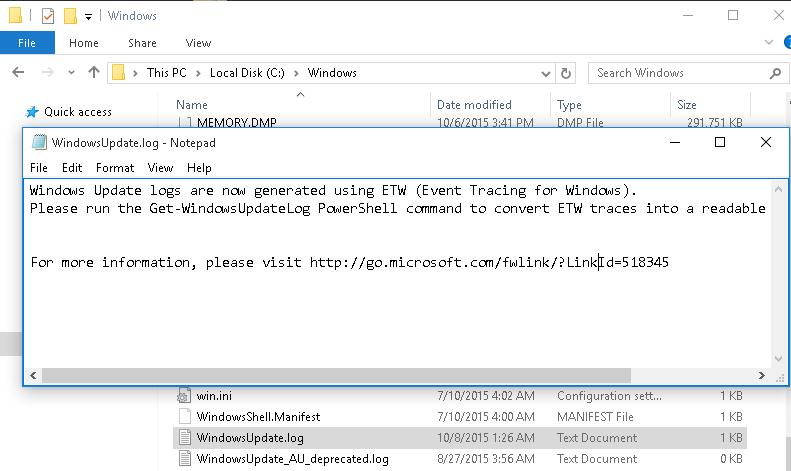Select the Windows breadcrumb segment
791x471 pixels.
(x=332, y=73)
